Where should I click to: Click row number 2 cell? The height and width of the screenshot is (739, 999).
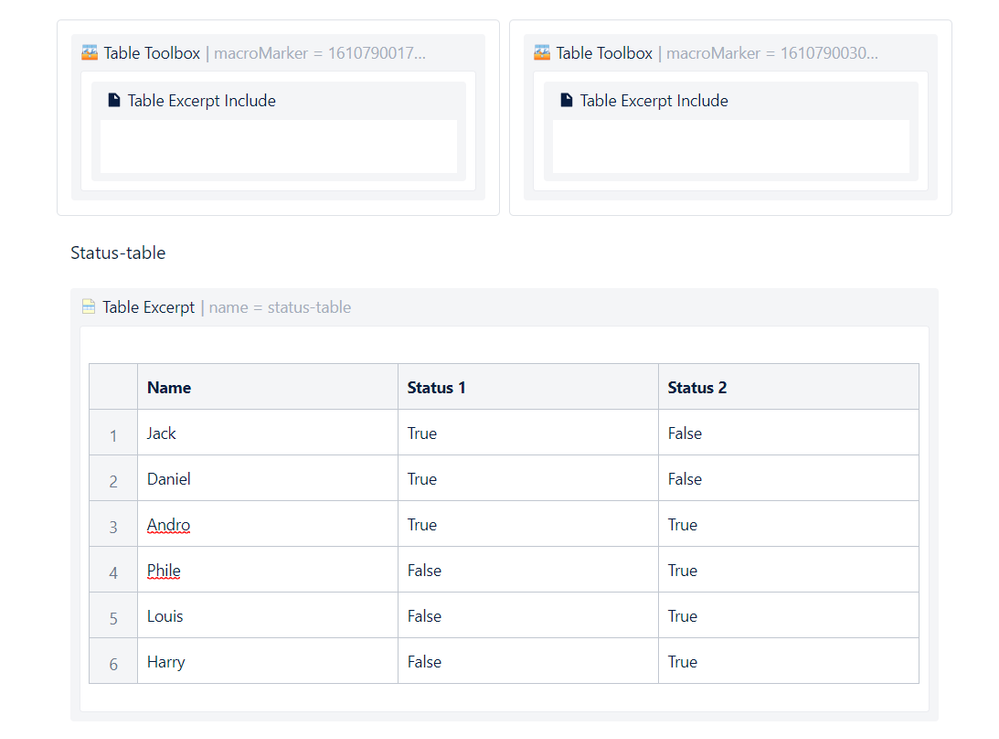point(113,478)
